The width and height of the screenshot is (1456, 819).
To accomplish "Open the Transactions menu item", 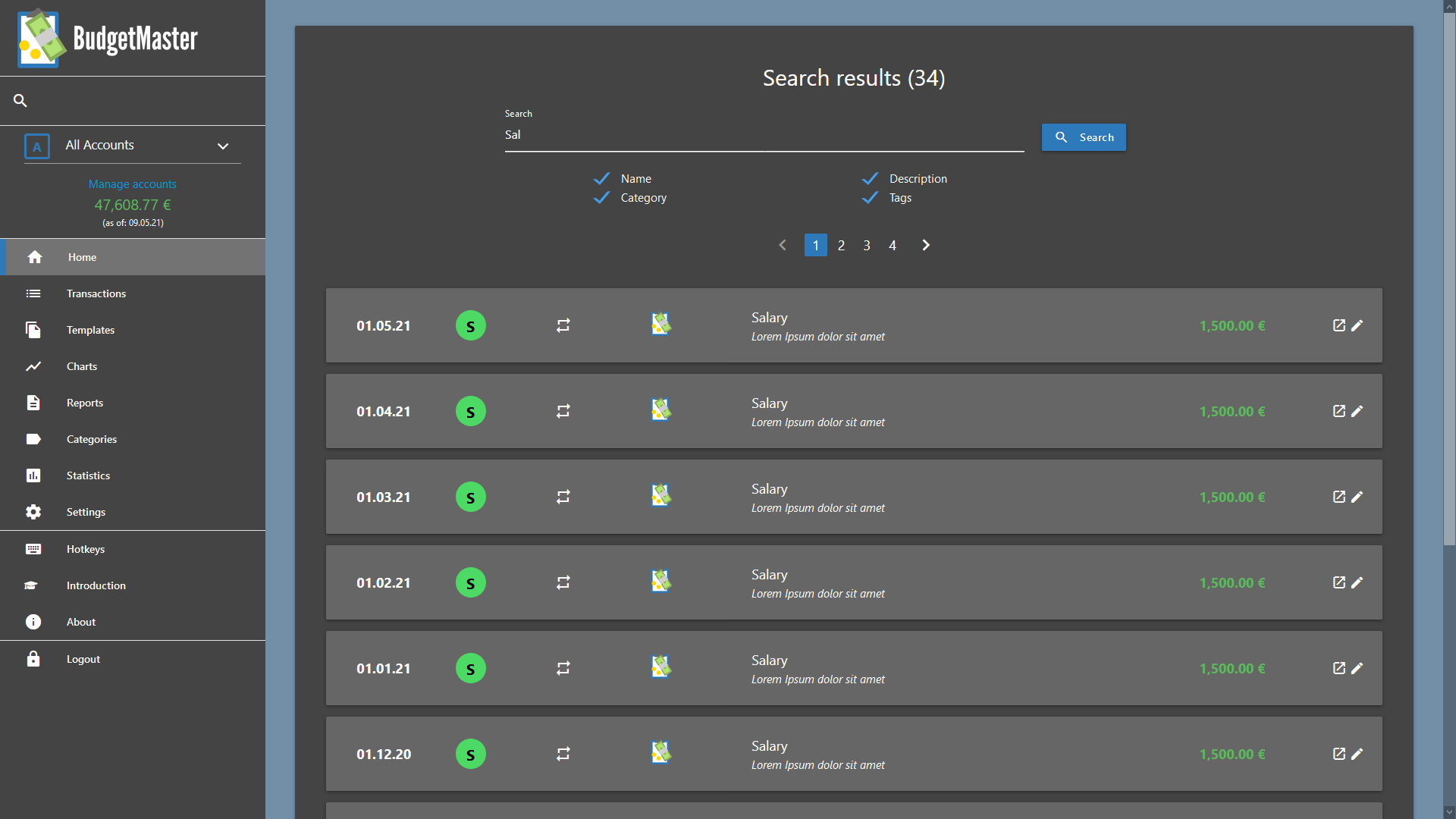I will [133, 293].
